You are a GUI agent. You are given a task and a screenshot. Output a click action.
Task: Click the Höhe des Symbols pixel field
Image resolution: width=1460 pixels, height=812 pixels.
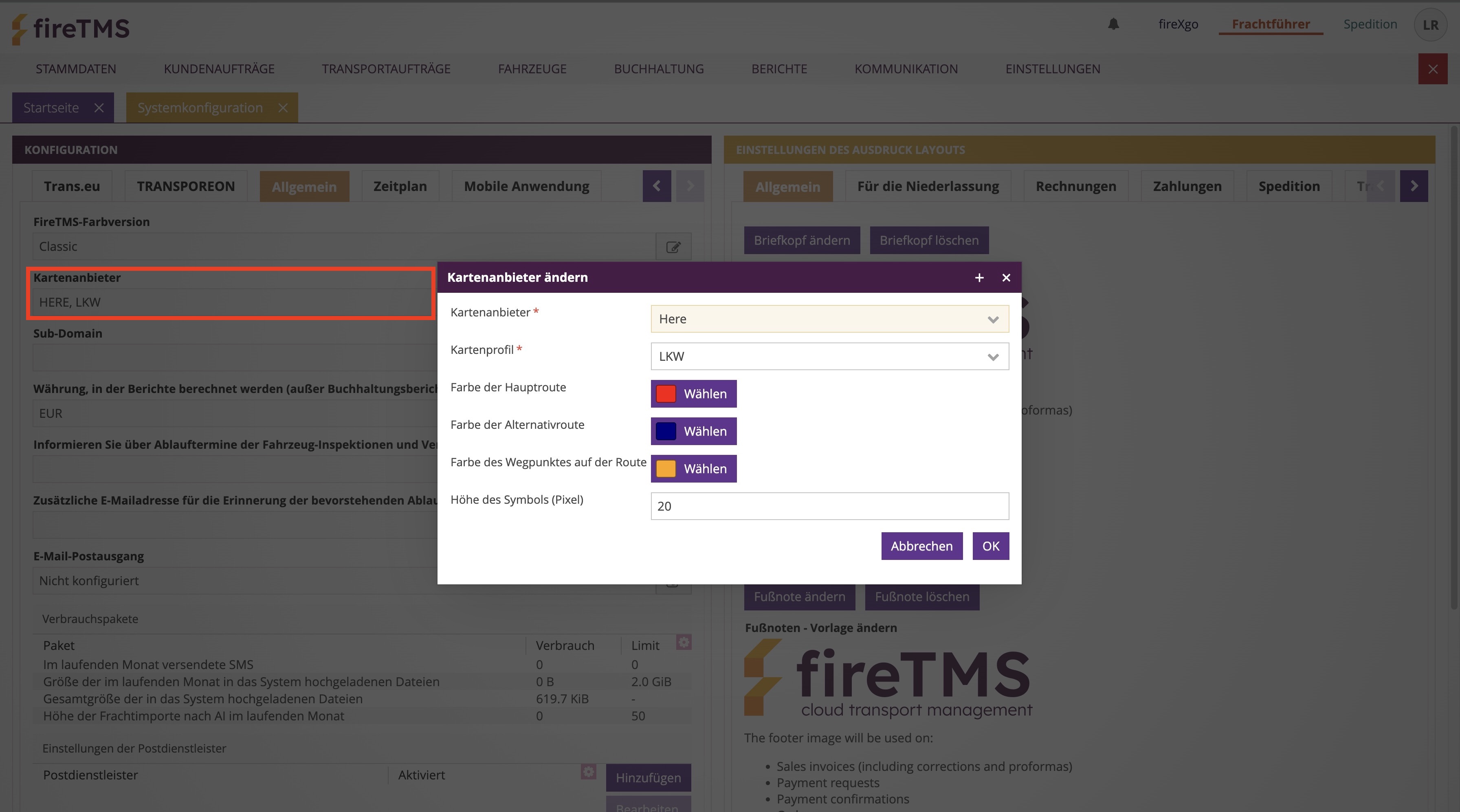(829, 506)
